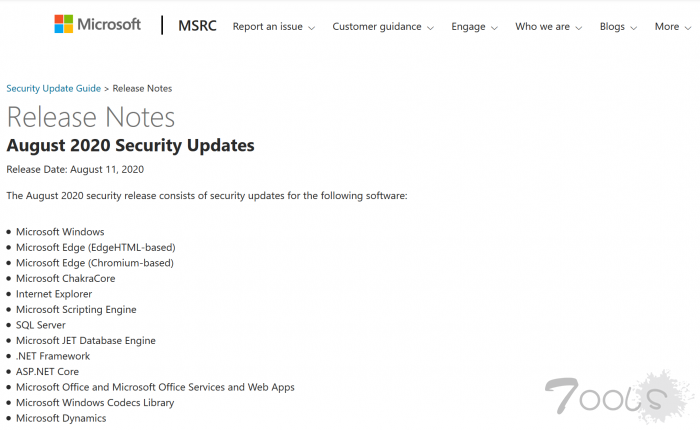Select SQL Server in the list

41,325
